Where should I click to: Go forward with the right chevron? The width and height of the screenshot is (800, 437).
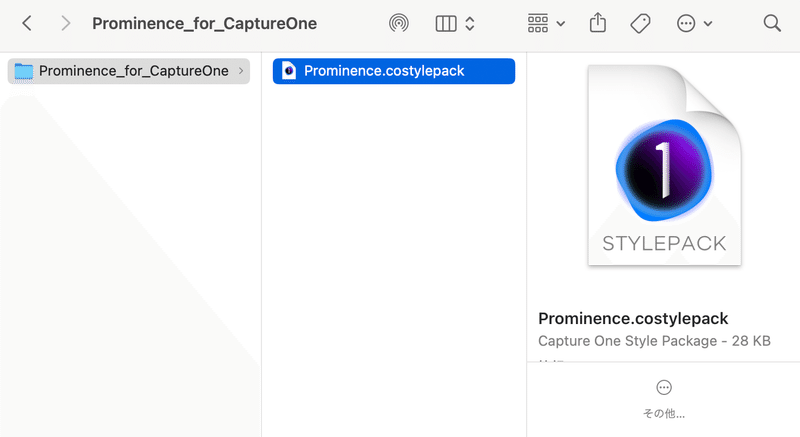click(65, 23)
